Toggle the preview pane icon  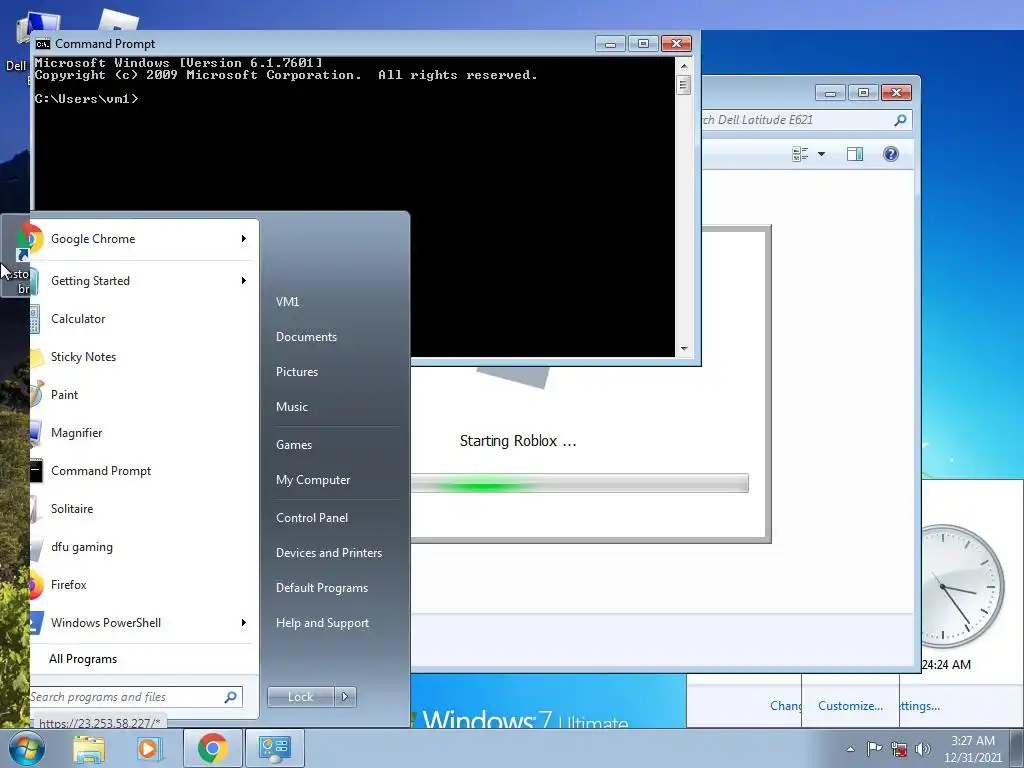[x=855, y=154]
